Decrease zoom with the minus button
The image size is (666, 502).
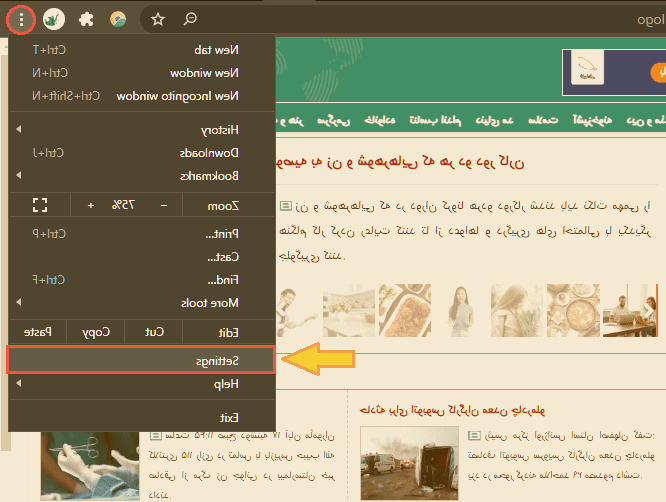click(x=163, y=205)
